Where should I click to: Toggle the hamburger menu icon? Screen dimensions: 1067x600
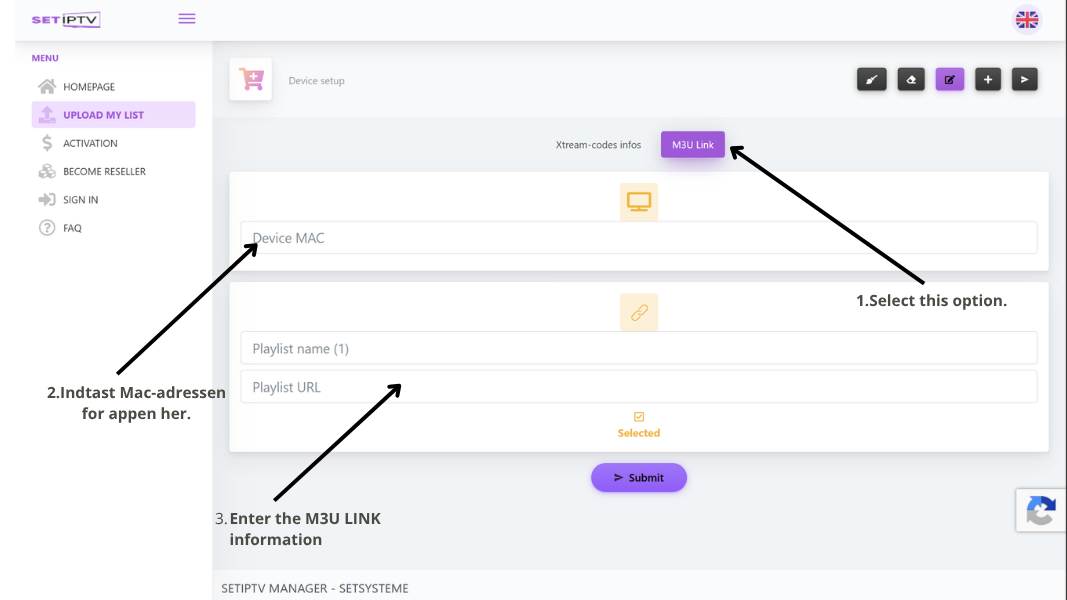[186, 19]
